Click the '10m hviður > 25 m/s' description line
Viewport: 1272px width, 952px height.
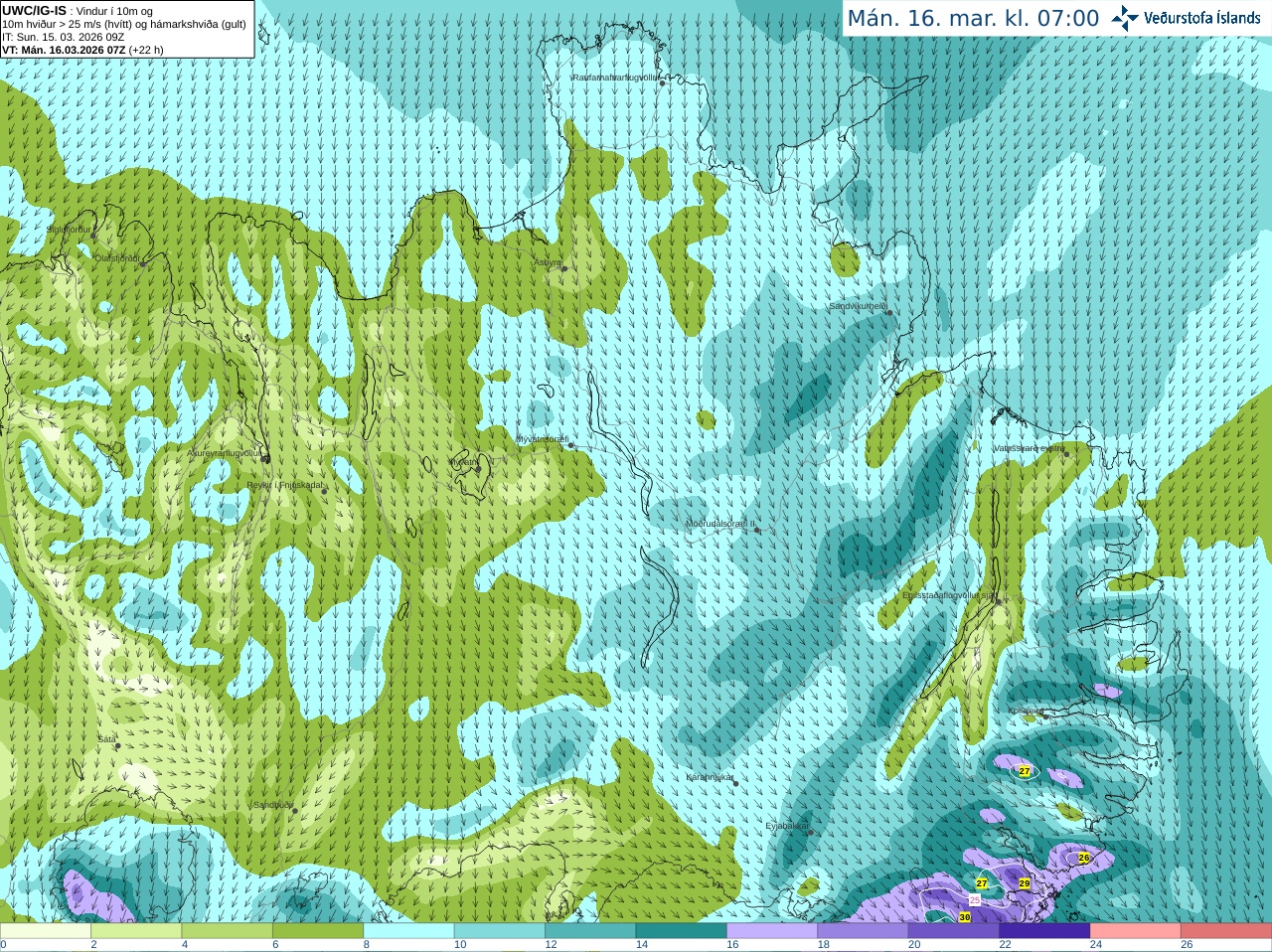click(124, 24)
